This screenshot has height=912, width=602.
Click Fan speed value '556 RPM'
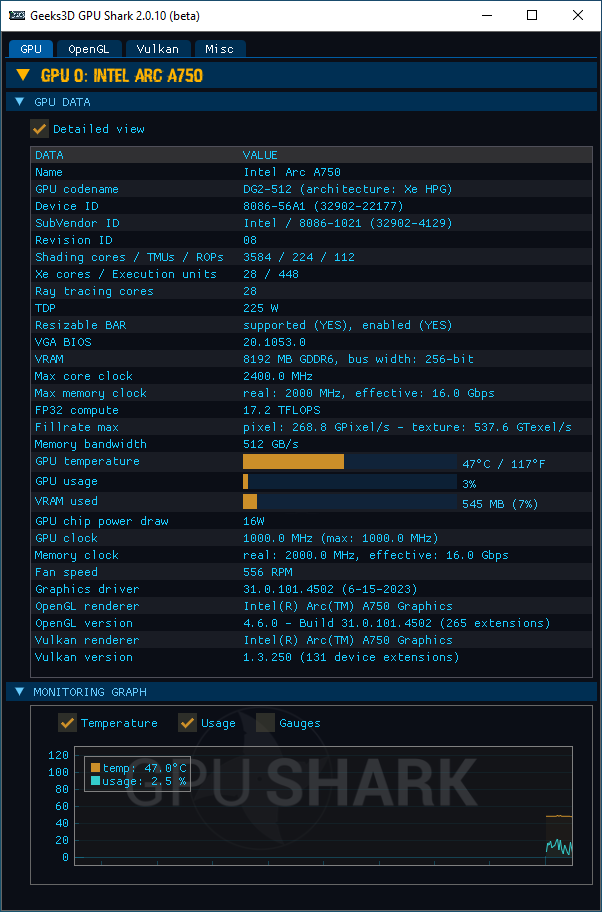pos(268,572)
